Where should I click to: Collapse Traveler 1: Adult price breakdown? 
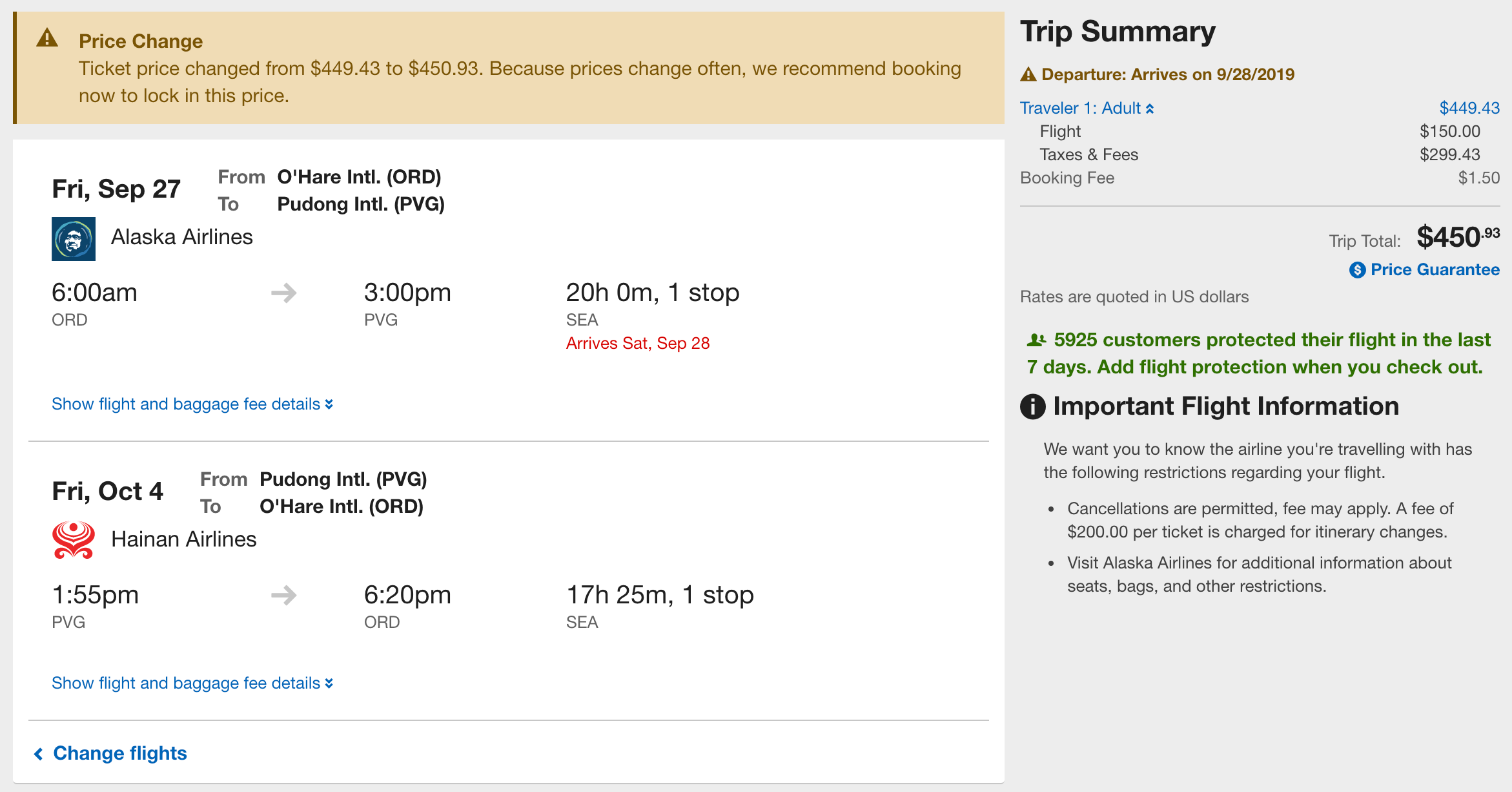pyautogui.click(x=1087, y=108)
